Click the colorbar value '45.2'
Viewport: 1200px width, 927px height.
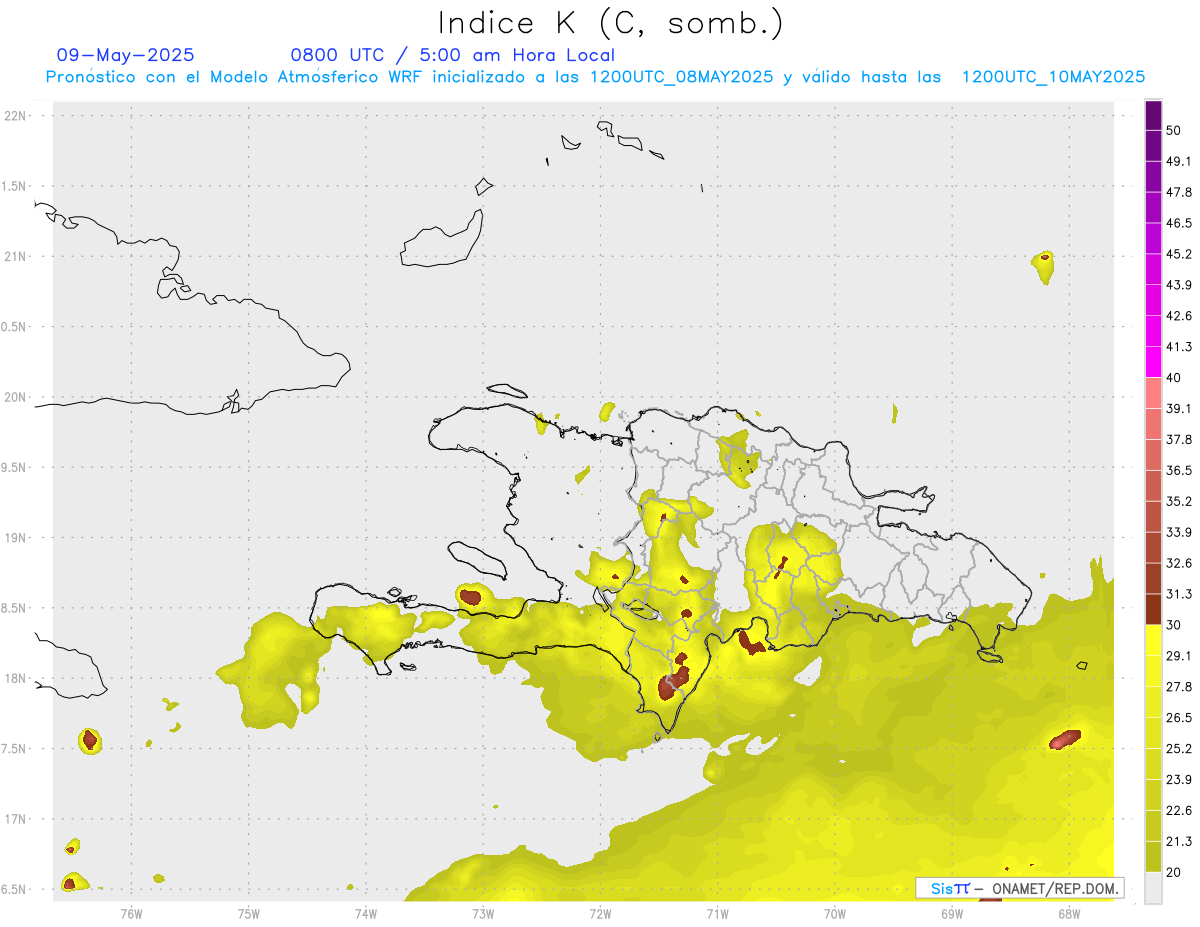click(x=1179, y=254)
